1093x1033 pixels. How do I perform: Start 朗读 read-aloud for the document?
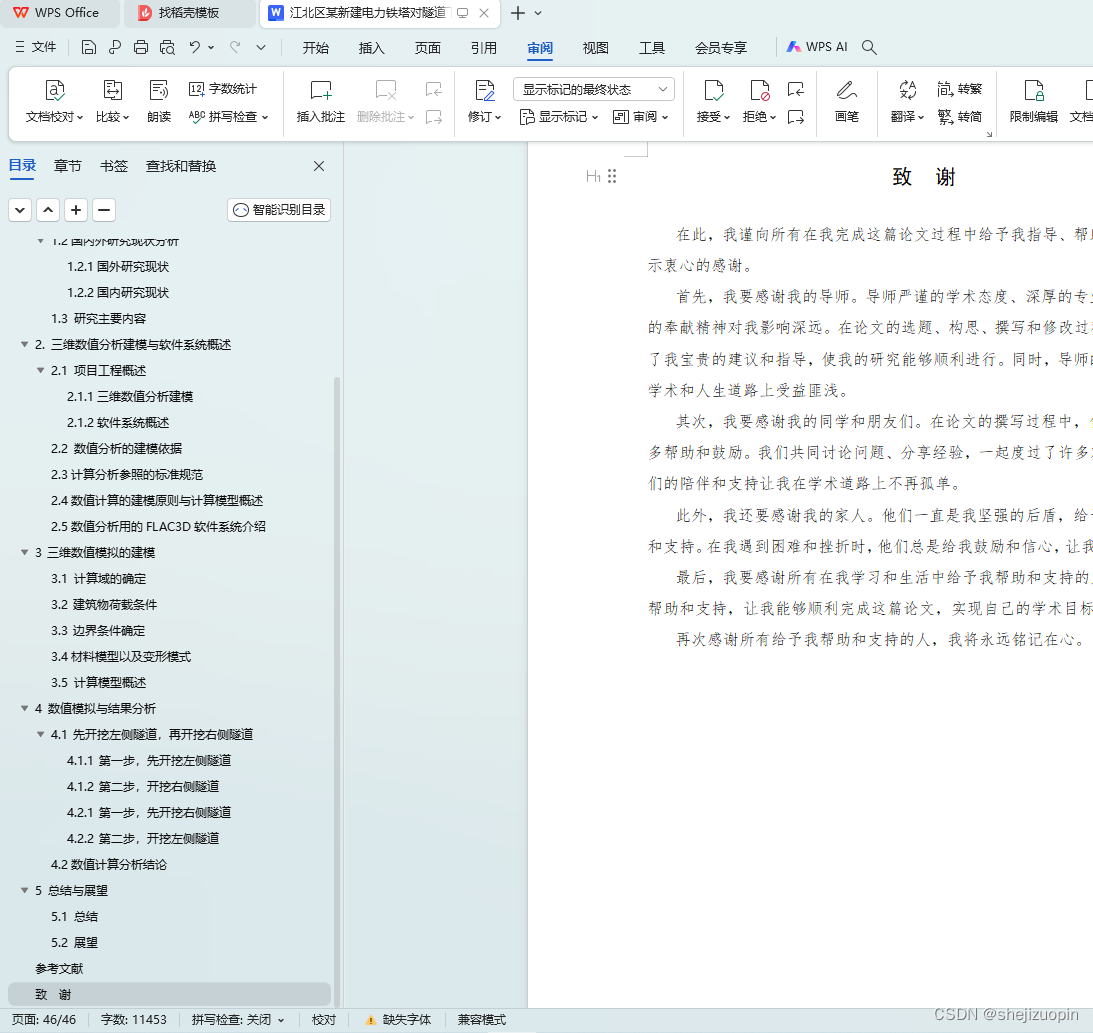pyautogui.click(x=158, y=104)
